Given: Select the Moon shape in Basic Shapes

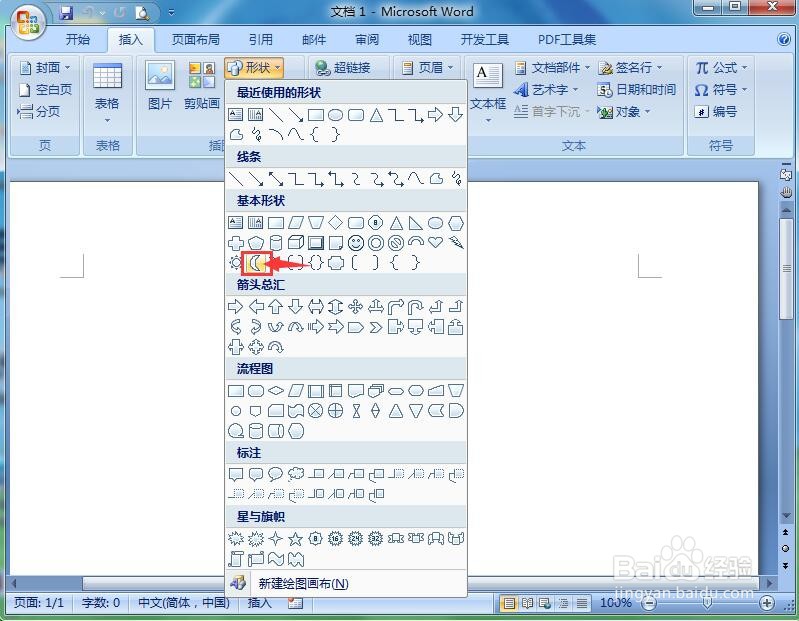Looking at the screenshot, I should coord(256,263).
